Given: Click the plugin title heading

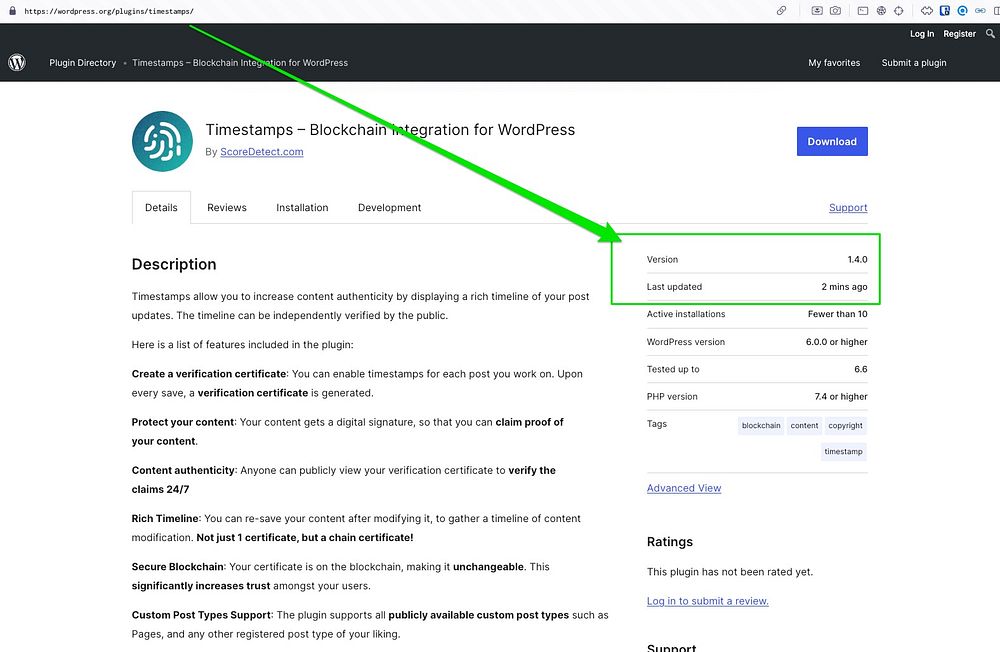Looking at the screenshot, I should 390,130.
